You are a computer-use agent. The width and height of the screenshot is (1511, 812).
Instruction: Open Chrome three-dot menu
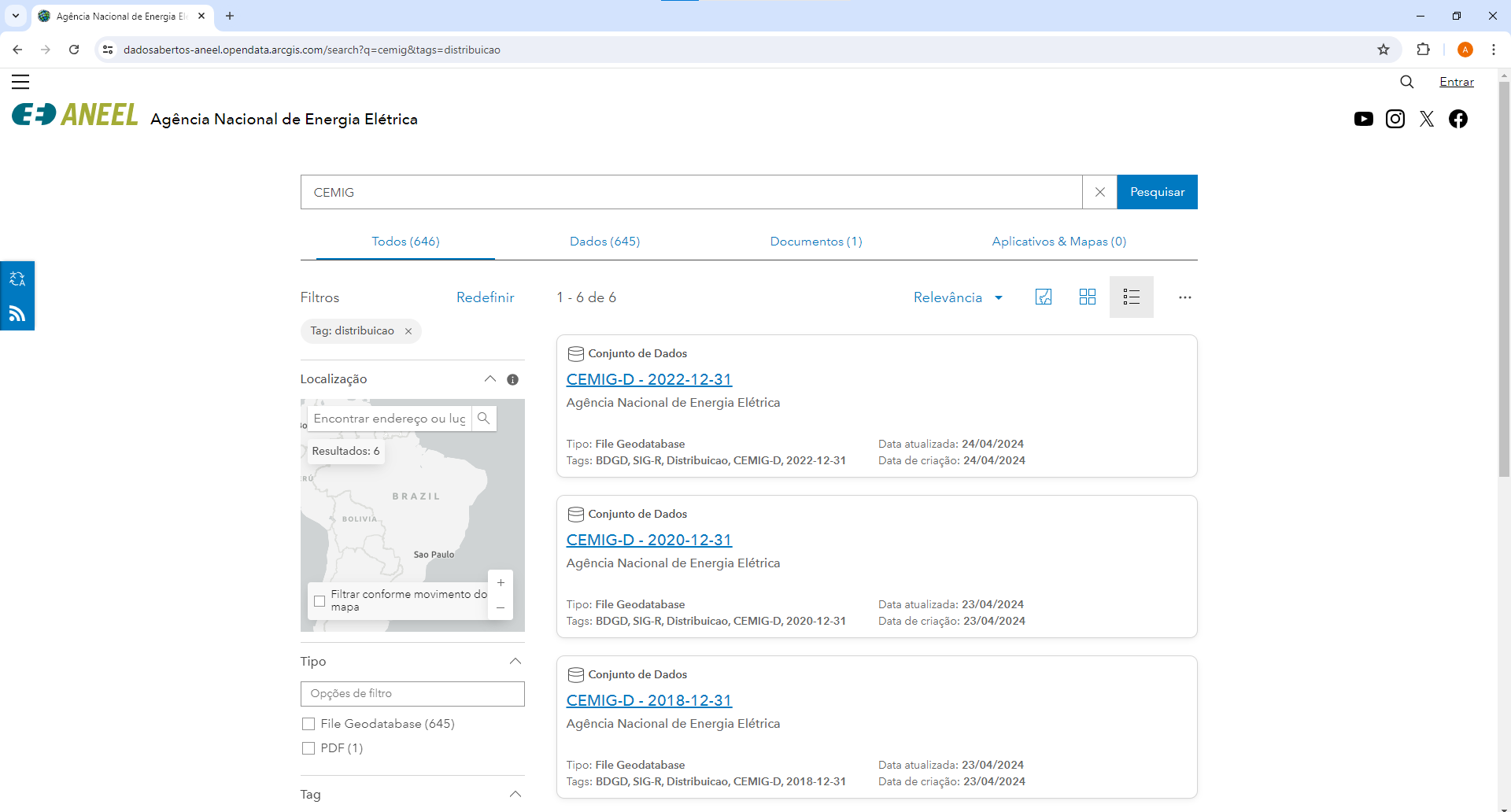1494,50
